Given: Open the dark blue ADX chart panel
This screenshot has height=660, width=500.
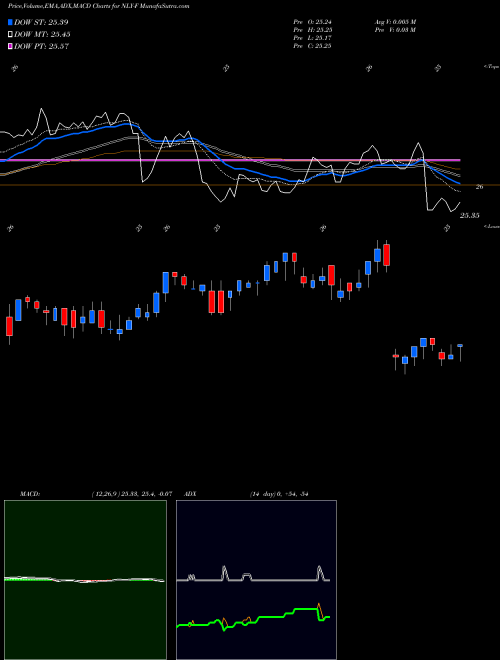Looking at the screenshot, I should click(256, 580).
